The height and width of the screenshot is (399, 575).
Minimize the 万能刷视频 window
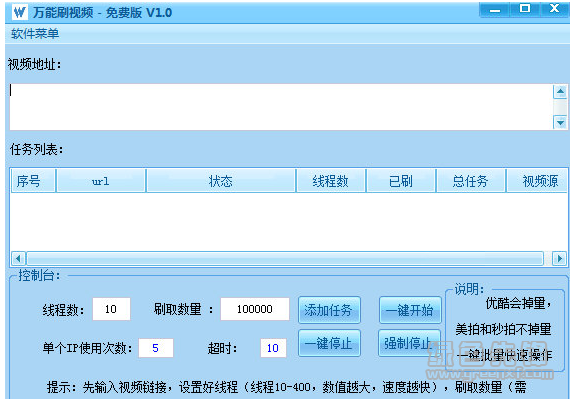click(495, 10)
